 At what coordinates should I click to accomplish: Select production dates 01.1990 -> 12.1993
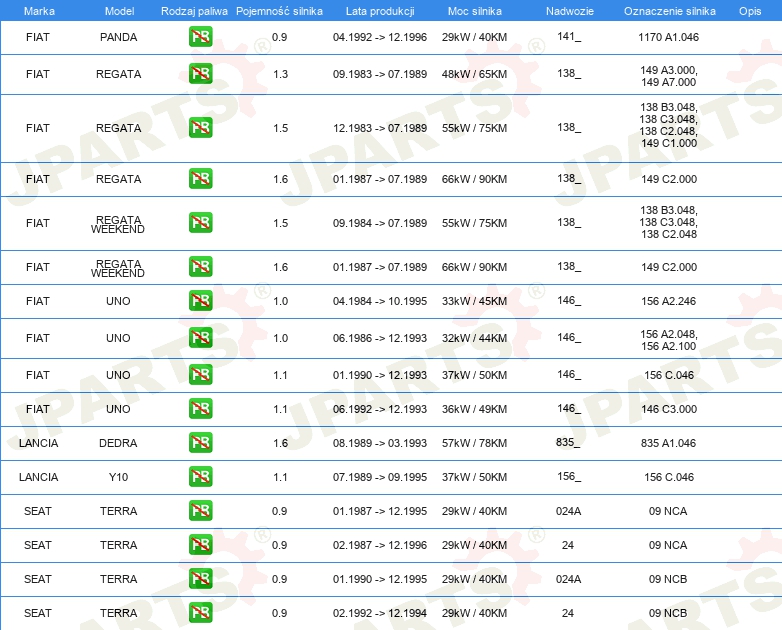(380, 375)
